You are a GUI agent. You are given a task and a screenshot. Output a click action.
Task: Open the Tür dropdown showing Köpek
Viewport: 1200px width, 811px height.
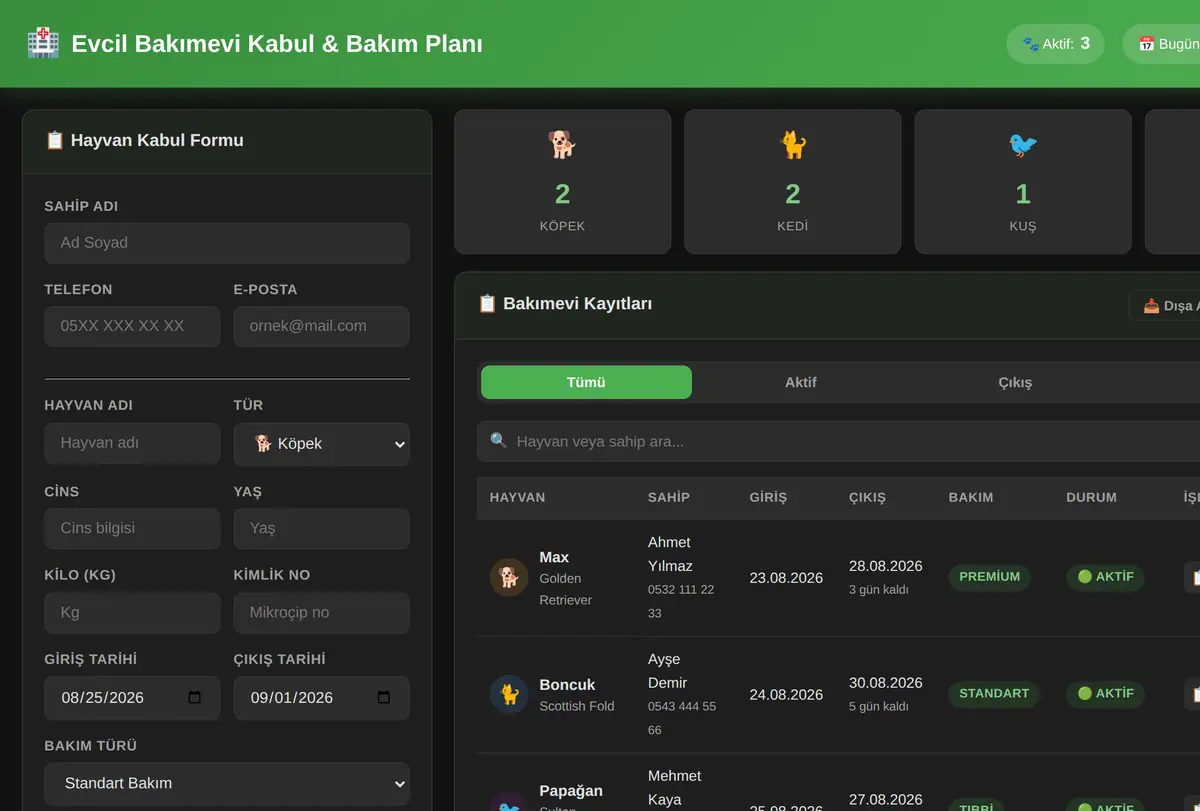point(322,444)
